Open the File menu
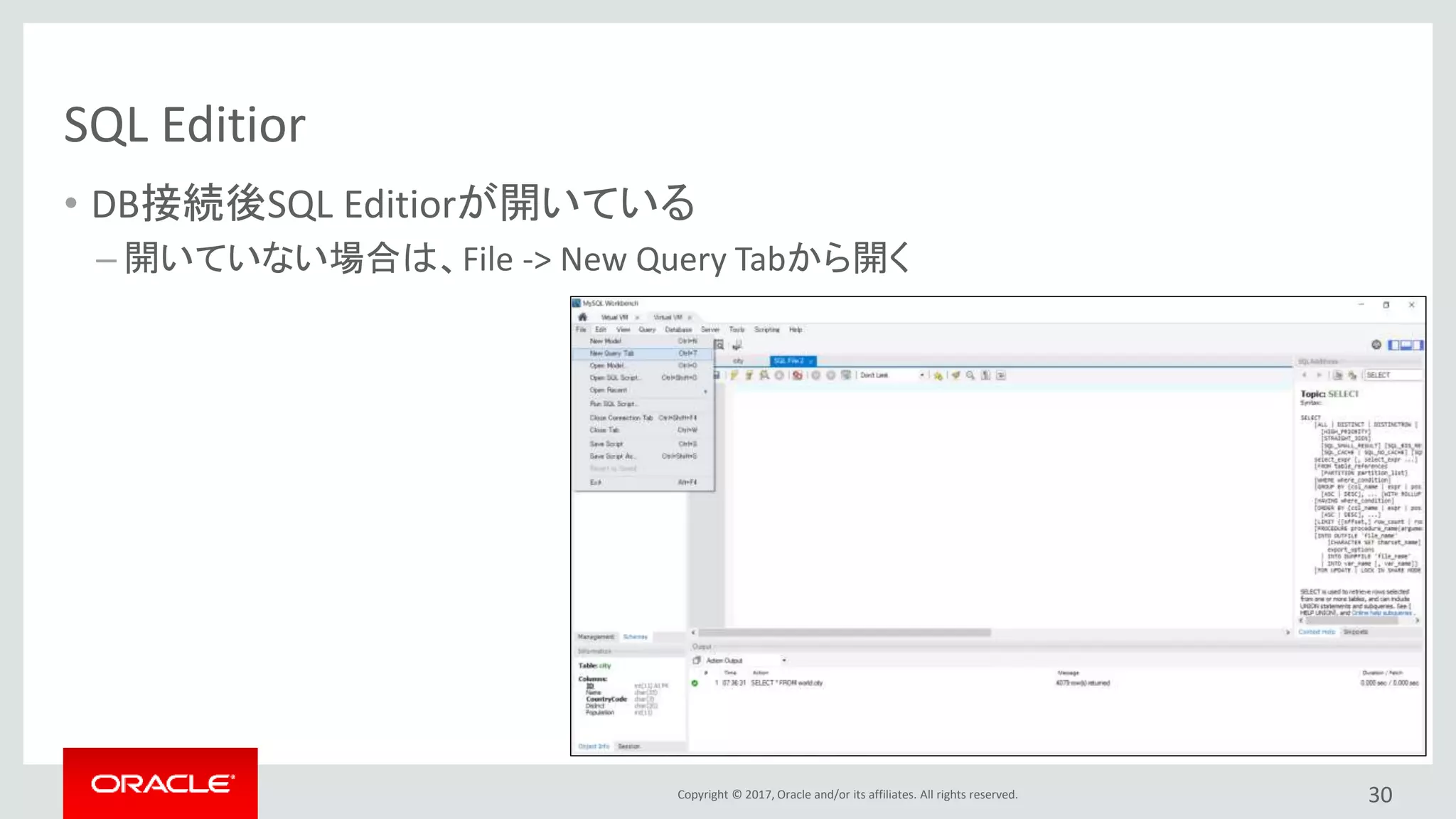Viewport: 1456px width, 819px height. click(581, 330)
